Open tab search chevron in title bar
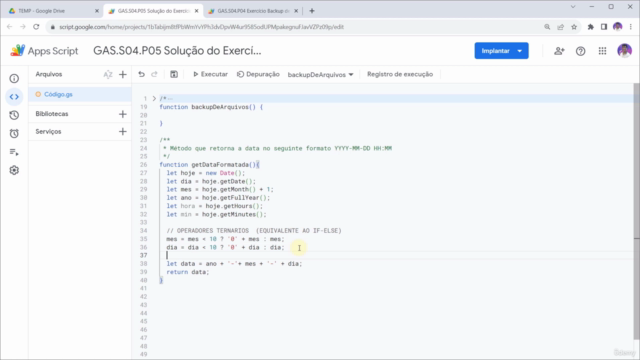 (x=573, y=7)
